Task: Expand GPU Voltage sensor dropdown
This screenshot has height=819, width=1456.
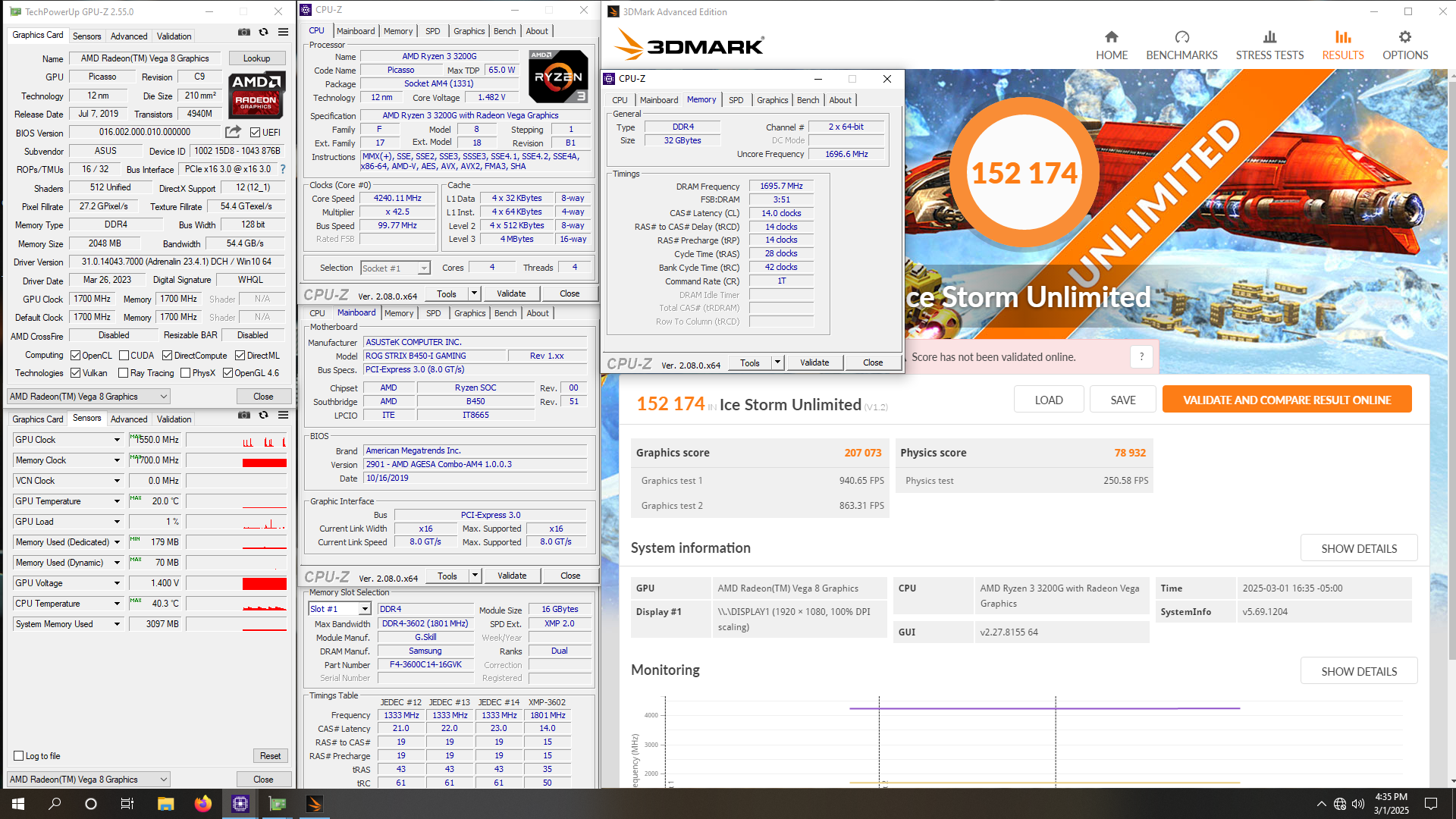Action: (x=117, y=583)
